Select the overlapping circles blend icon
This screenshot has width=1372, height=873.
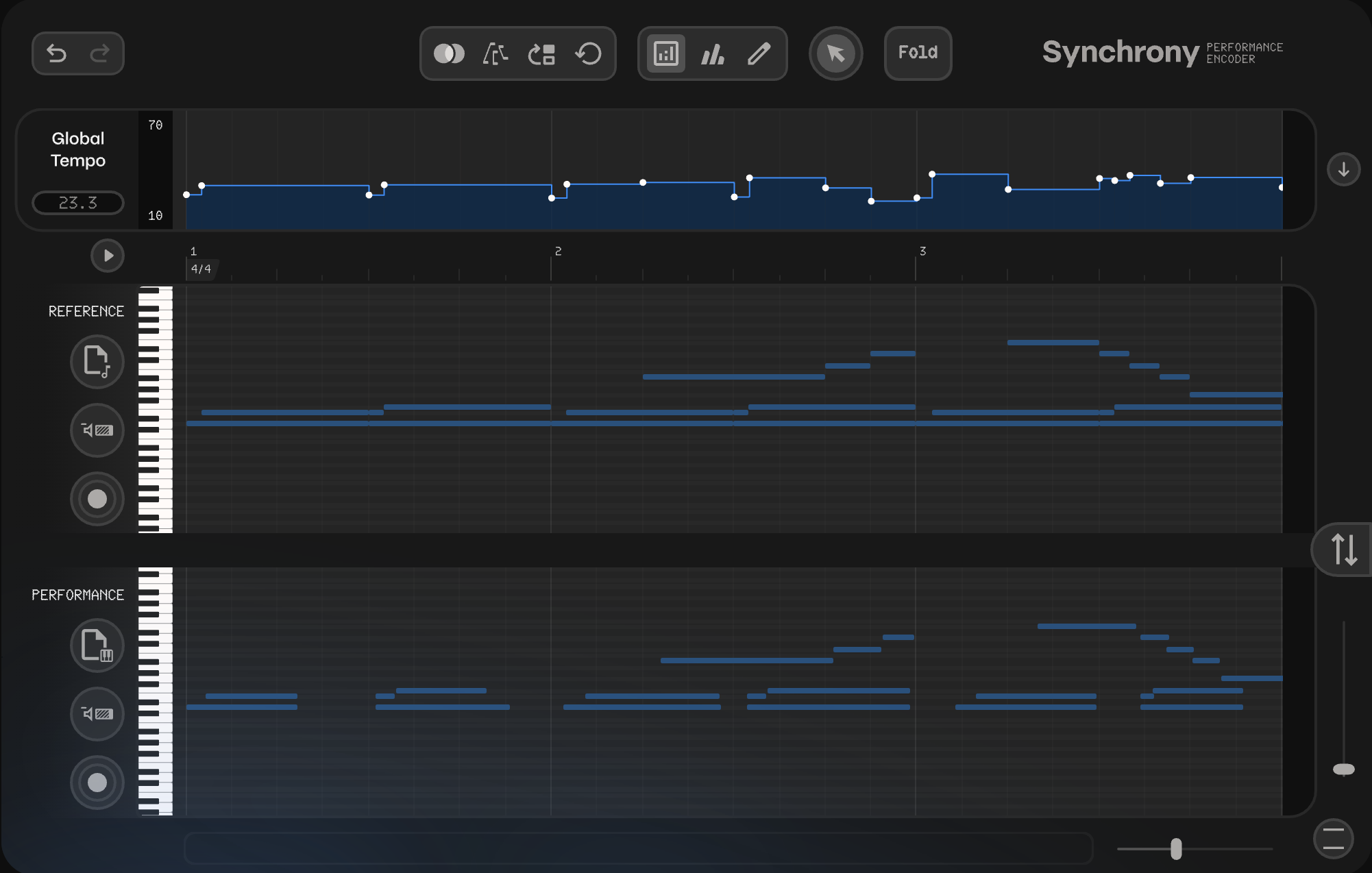pos(449,53)
